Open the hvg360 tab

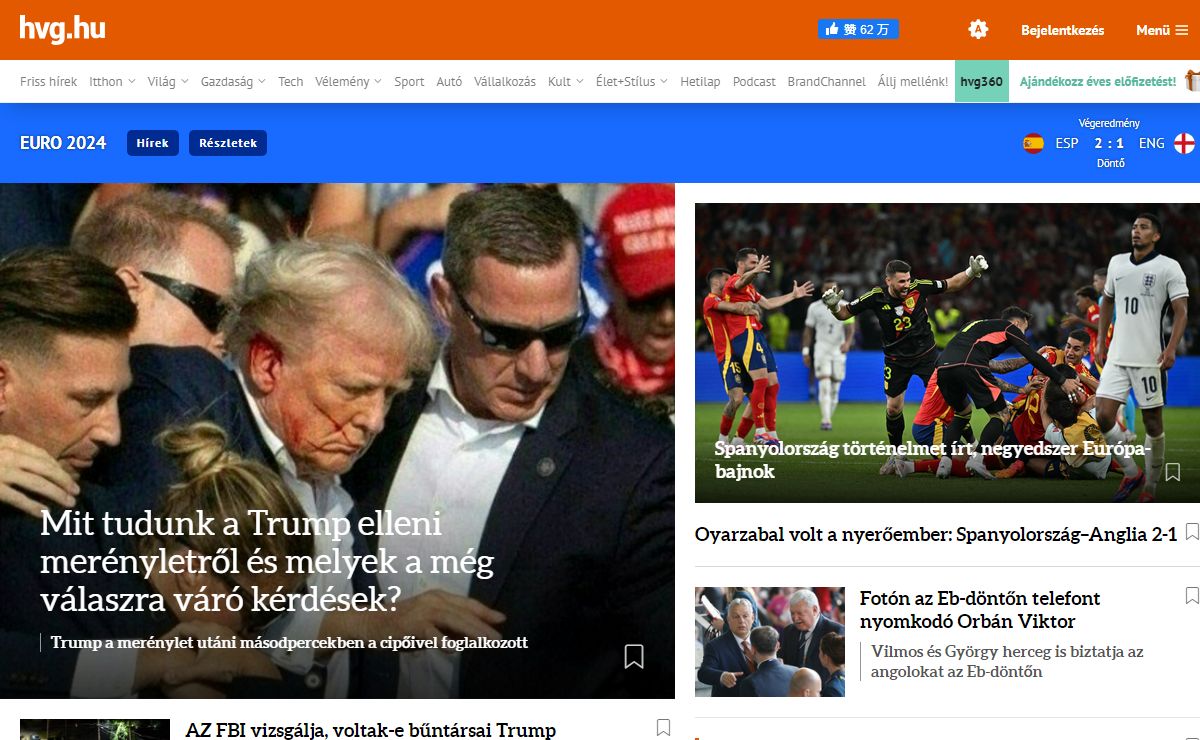[x=982, y=81]
